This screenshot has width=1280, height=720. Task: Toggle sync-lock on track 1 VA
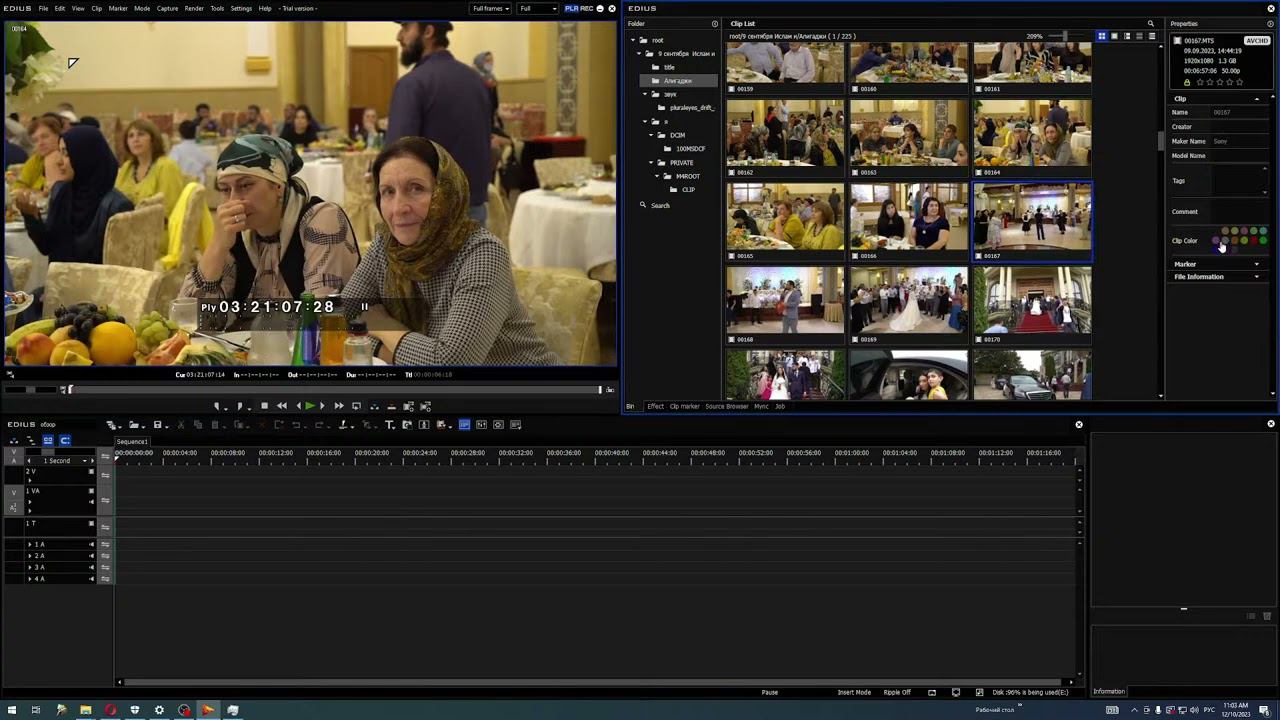tap(105, 500)
